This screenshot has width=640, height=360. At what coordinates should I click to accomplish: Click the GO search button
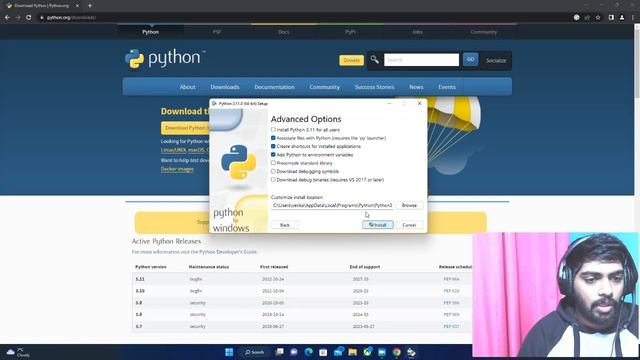click(x=470, y=60)
